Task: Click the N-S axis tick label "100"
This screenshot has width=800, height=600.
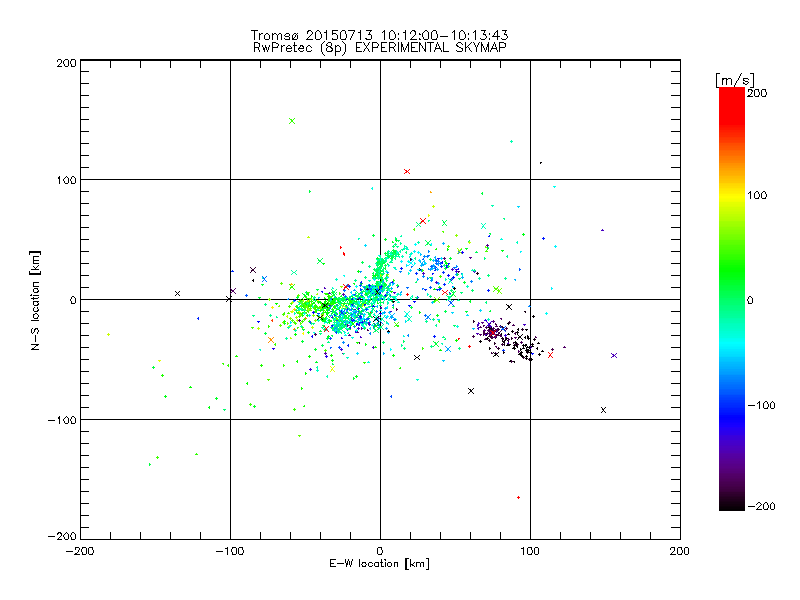Action: [x=66, y=181]
